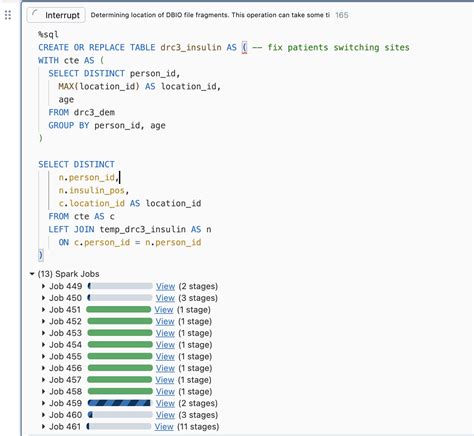Click the 'c.location_id AS location_id' line
Image resolution: width=474 pixels, height=436 pixels.
[x=130, y=203]
